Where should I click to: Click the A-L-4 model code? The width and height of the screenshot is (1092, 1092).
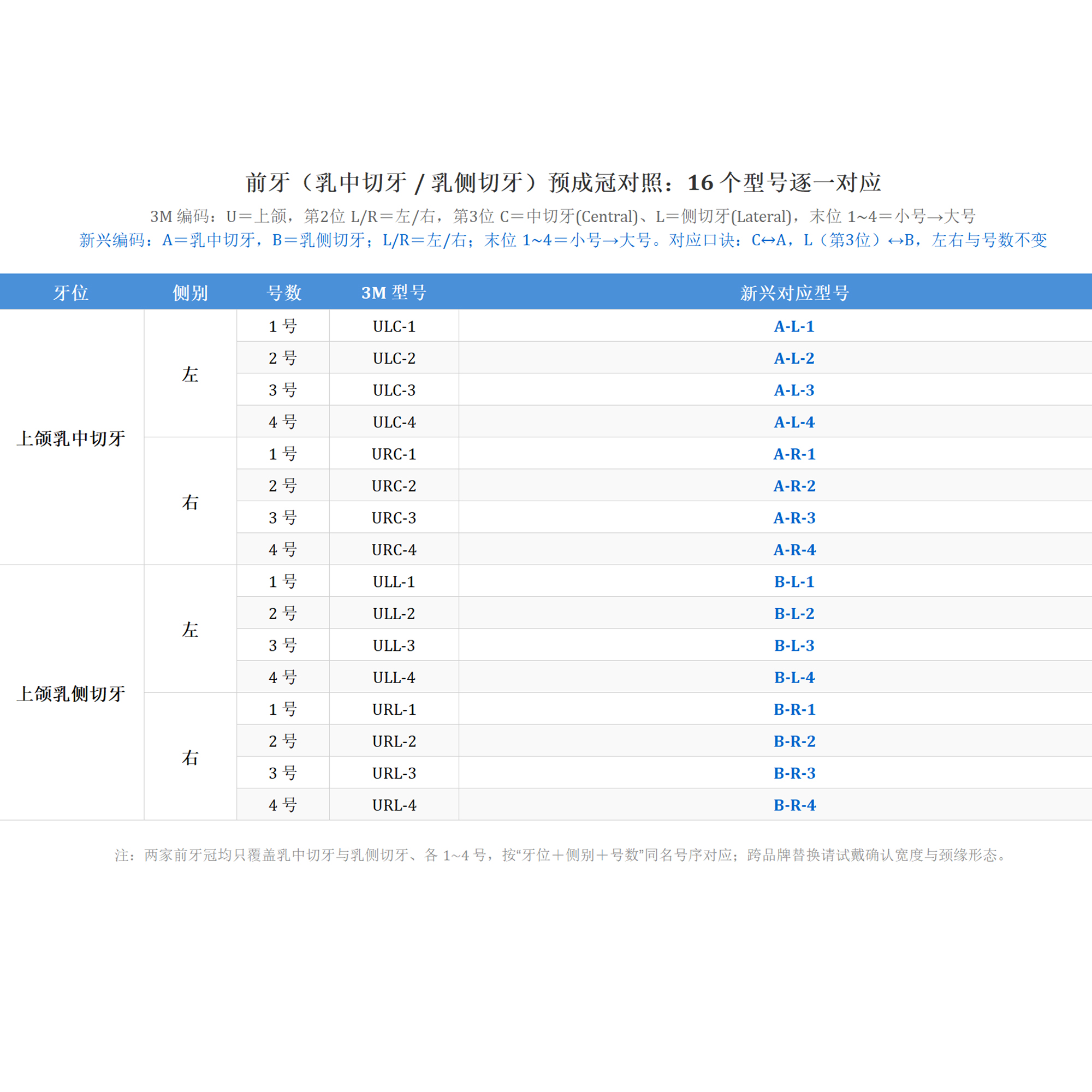[x=794, y=422]
